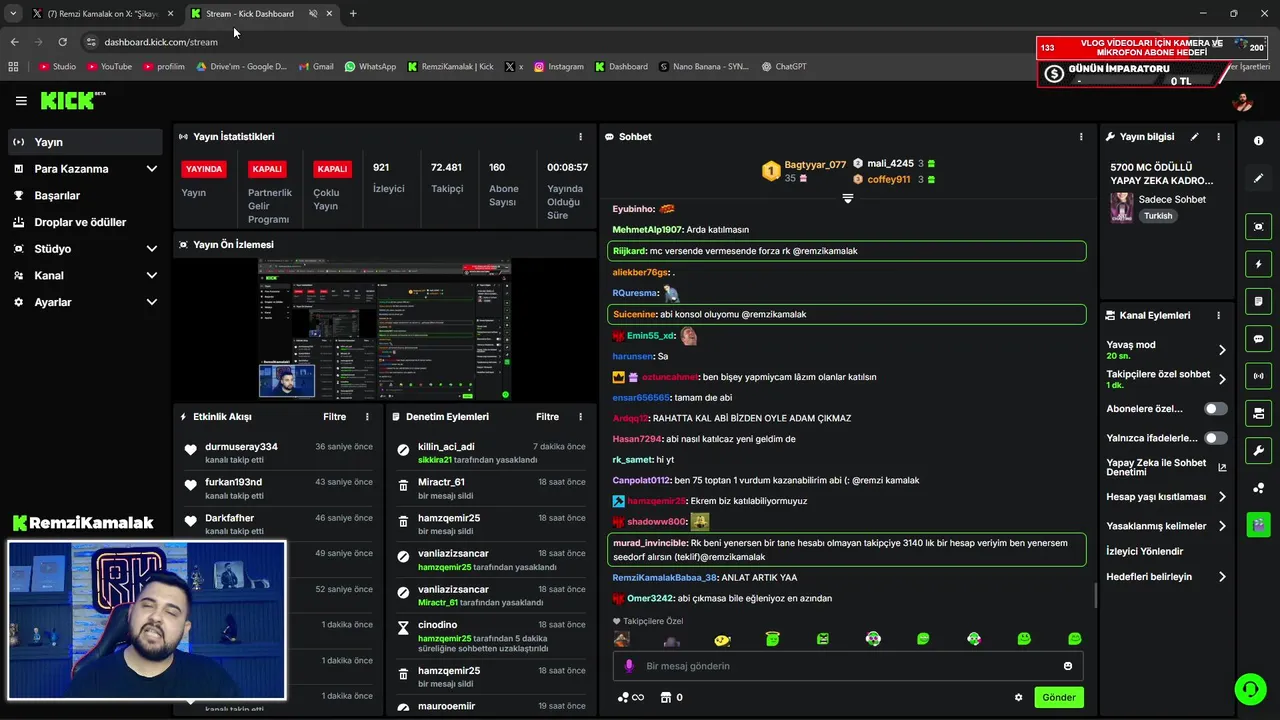Open the user avatar at the top right
Viewport: 1280px width, 720px height.
click(1243, 101)
